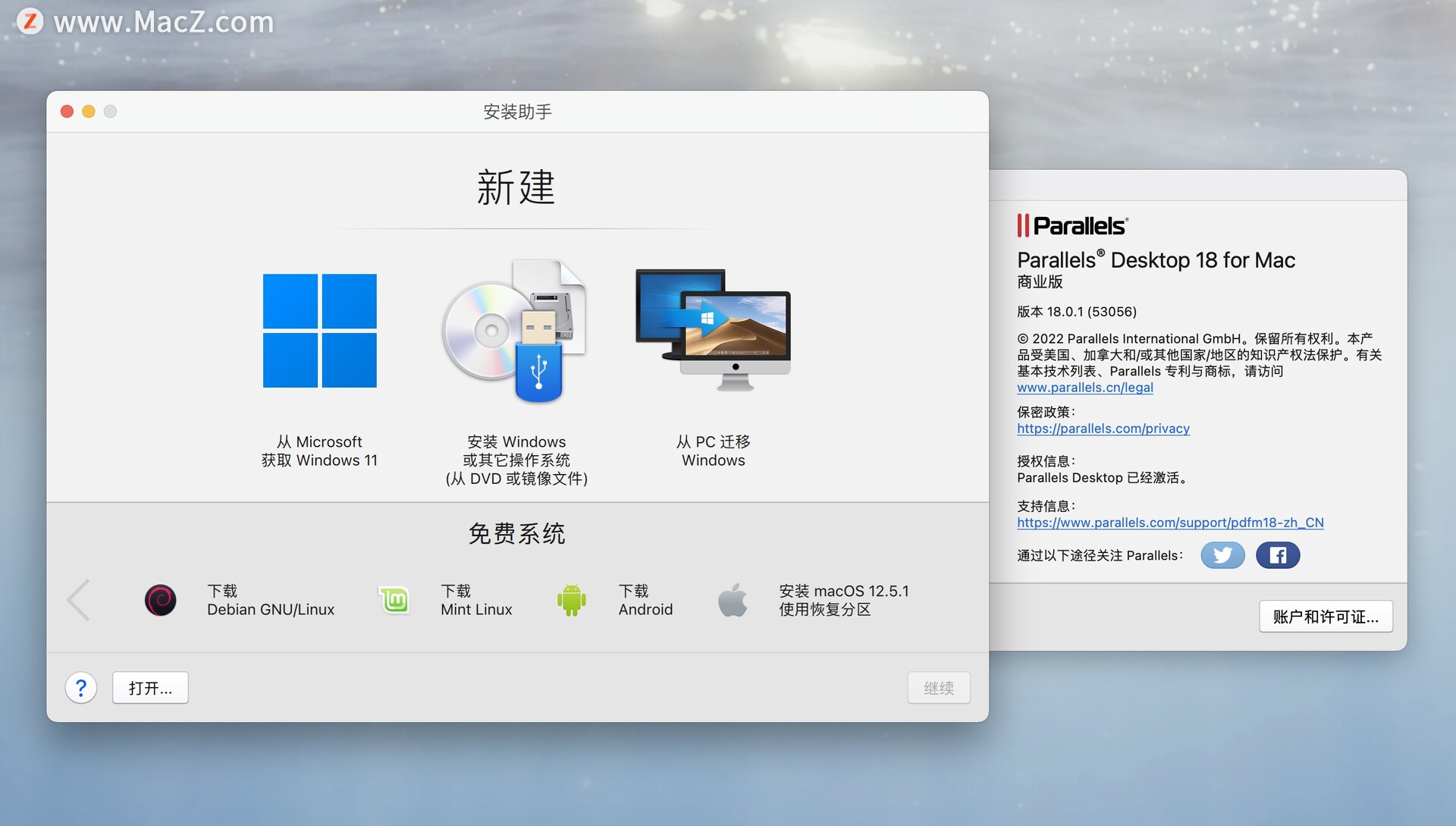
Task: Click the blue question mark help button
Action: [x=81, y=688]
